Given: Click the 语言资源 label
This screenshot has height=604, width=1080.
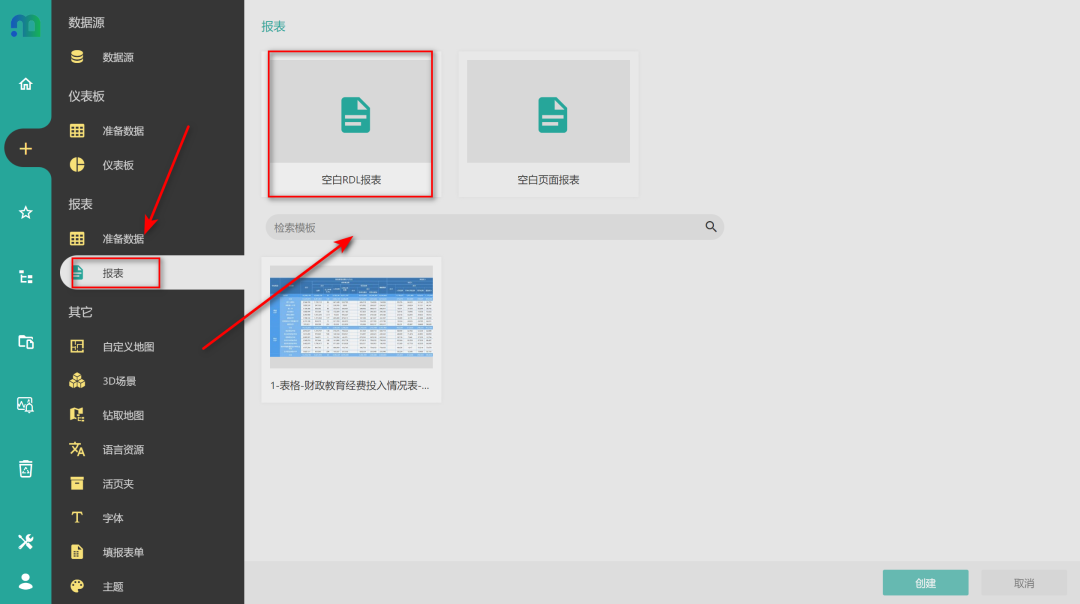Looking at the screenshot, I should (123, 450).
